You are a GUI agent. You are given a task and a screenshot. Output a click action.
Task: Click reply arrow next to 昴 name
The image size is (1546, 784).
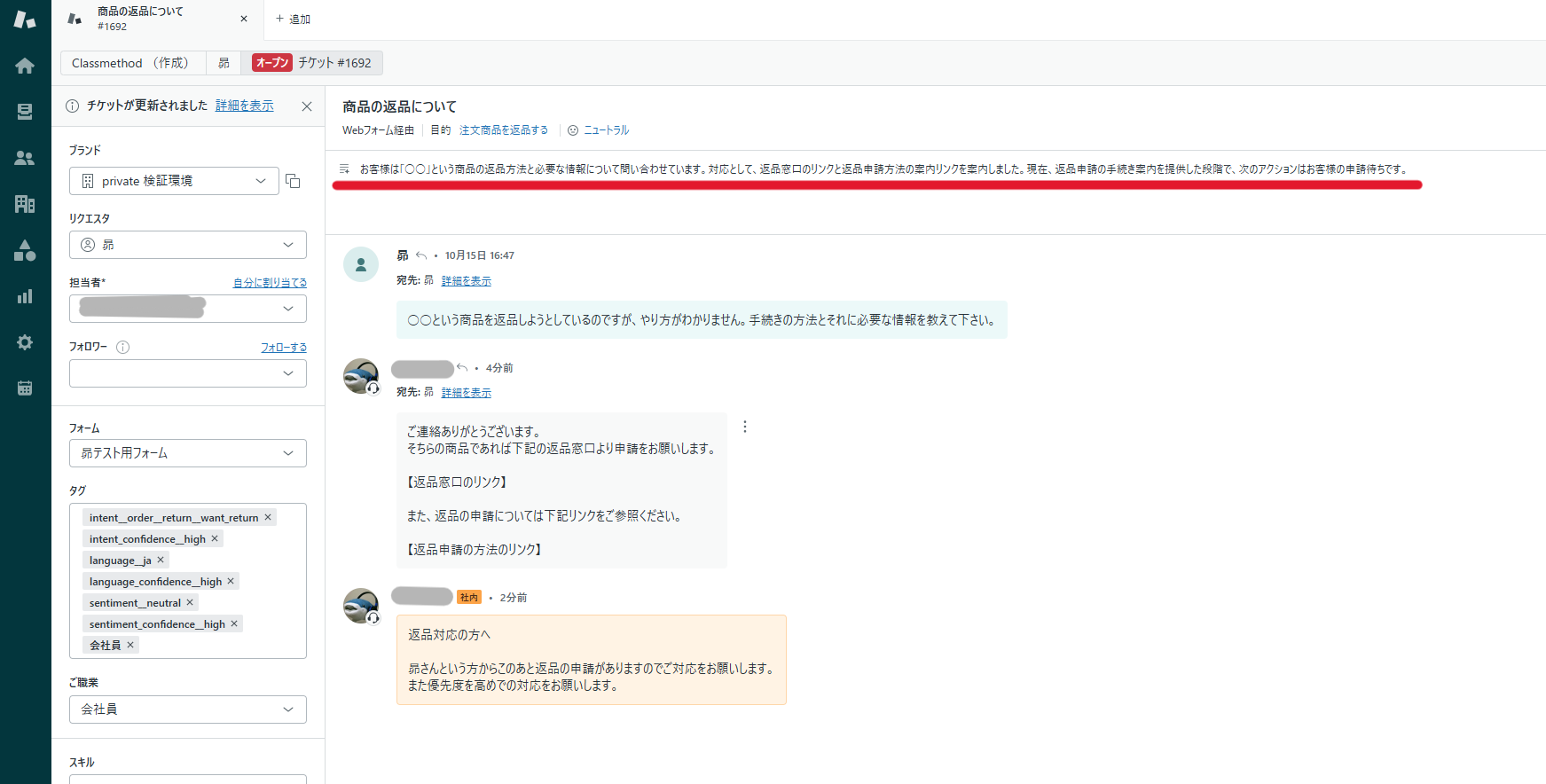(x=421, y=255)
